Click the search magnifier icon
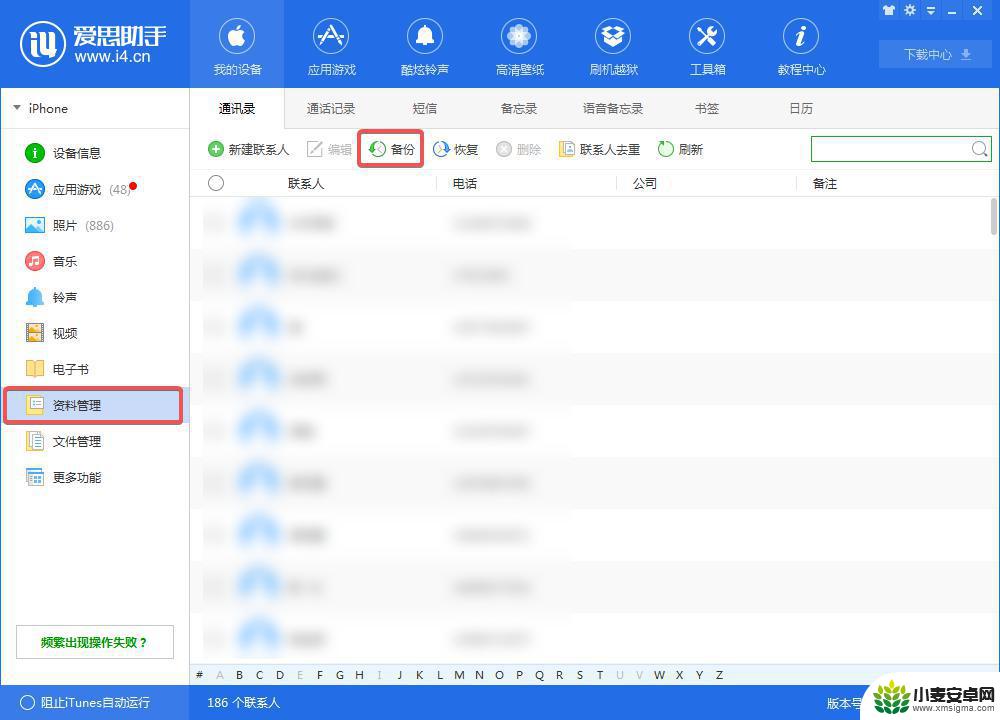 (x=980, y=149)
